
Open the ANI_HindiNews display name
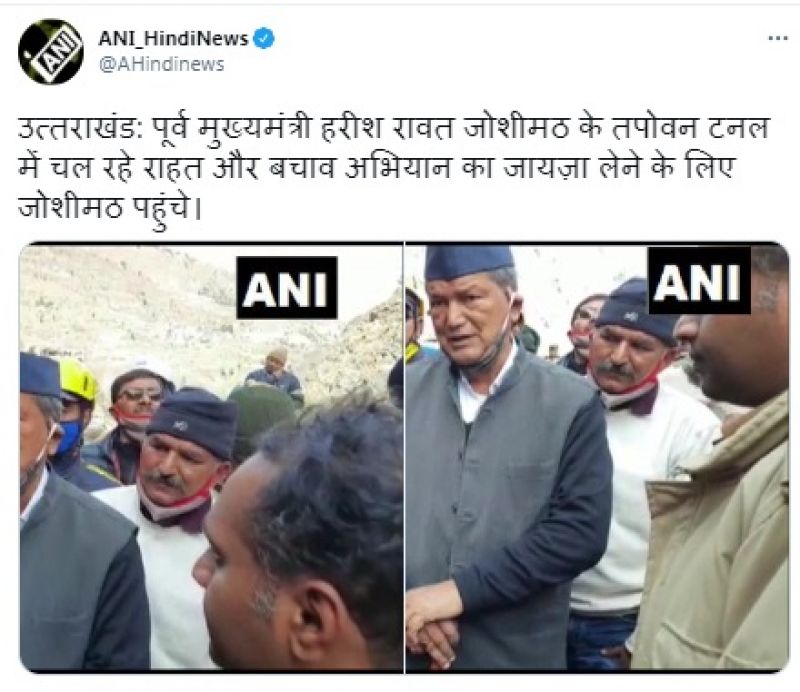[173, 38]
